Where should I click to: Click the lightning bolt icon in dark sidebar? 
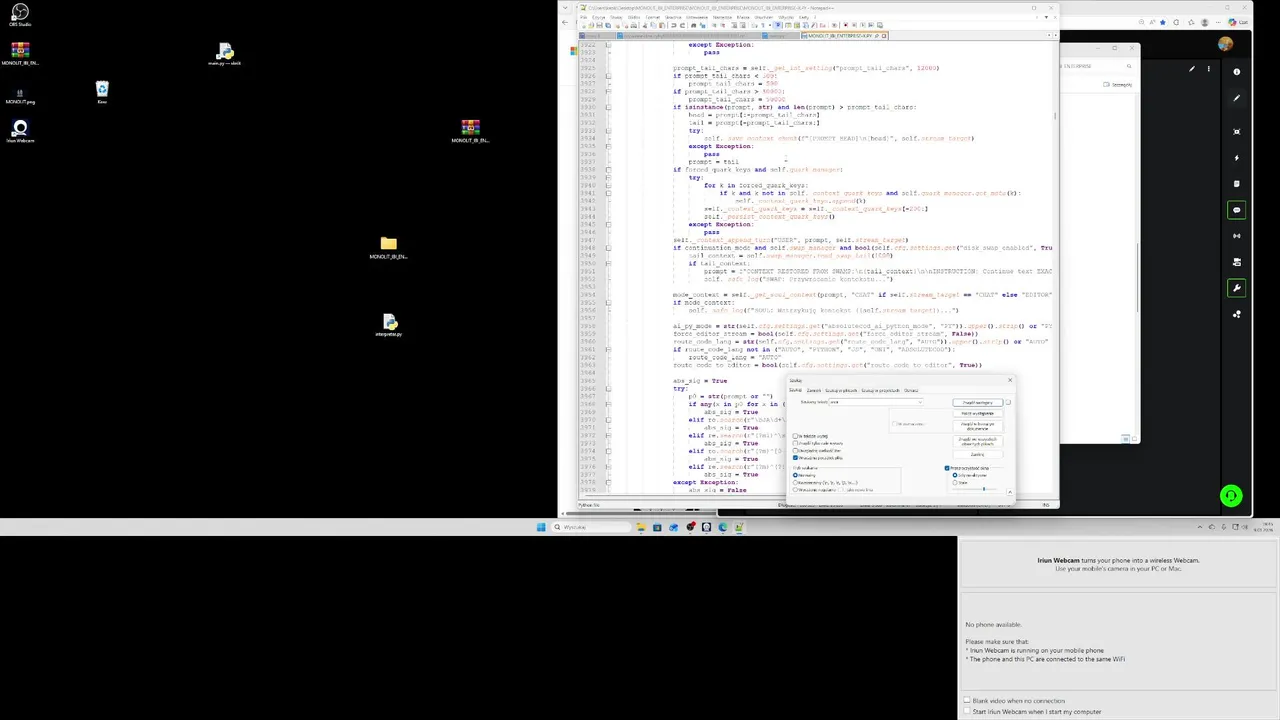[x=1237, y=158]
